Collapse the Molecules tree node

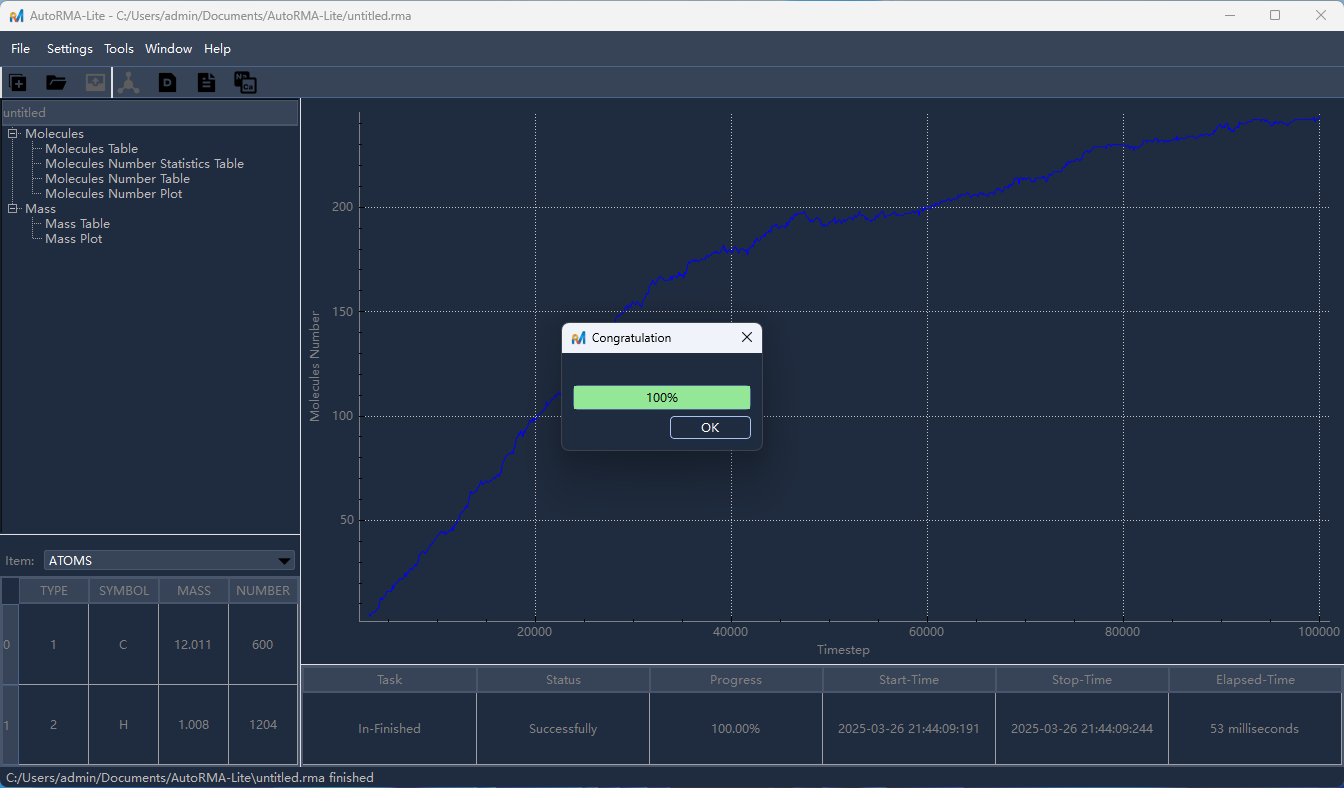point(13,133)
